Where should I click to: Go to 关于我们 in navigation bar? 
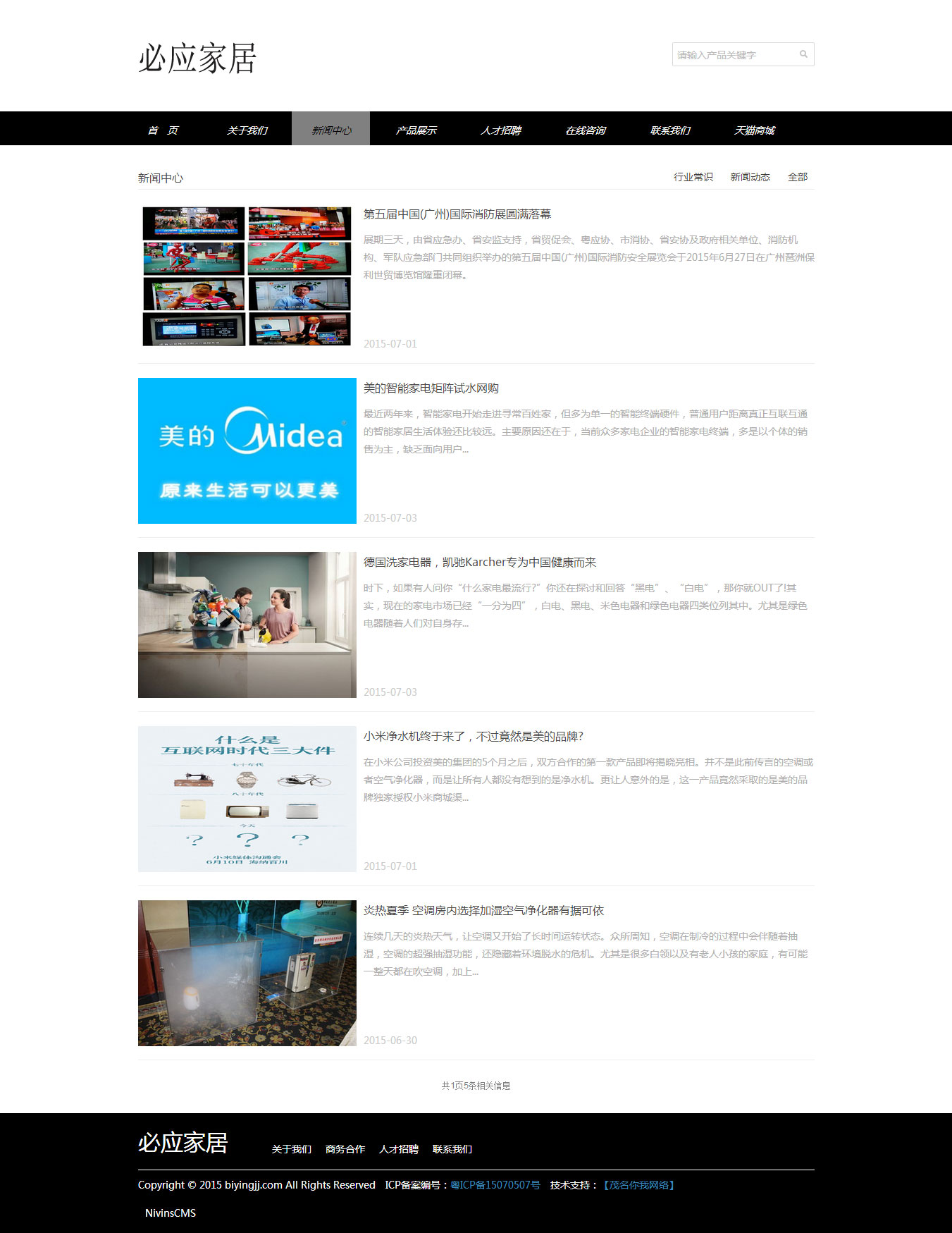(247, 130)
